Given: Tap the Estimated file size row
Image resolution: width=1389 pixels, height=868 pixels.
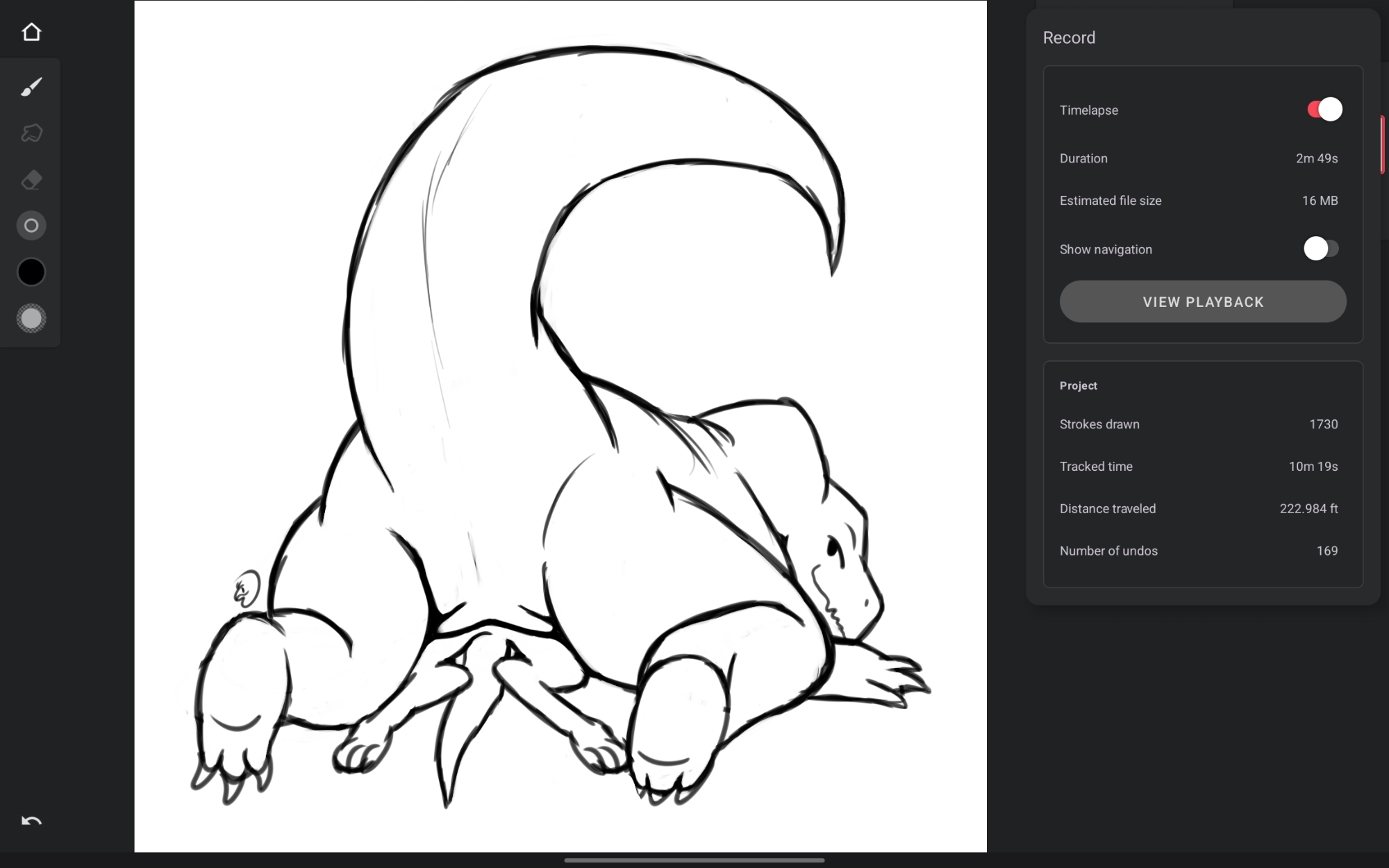Looking at the screenshot, I should click(1198, 201).
